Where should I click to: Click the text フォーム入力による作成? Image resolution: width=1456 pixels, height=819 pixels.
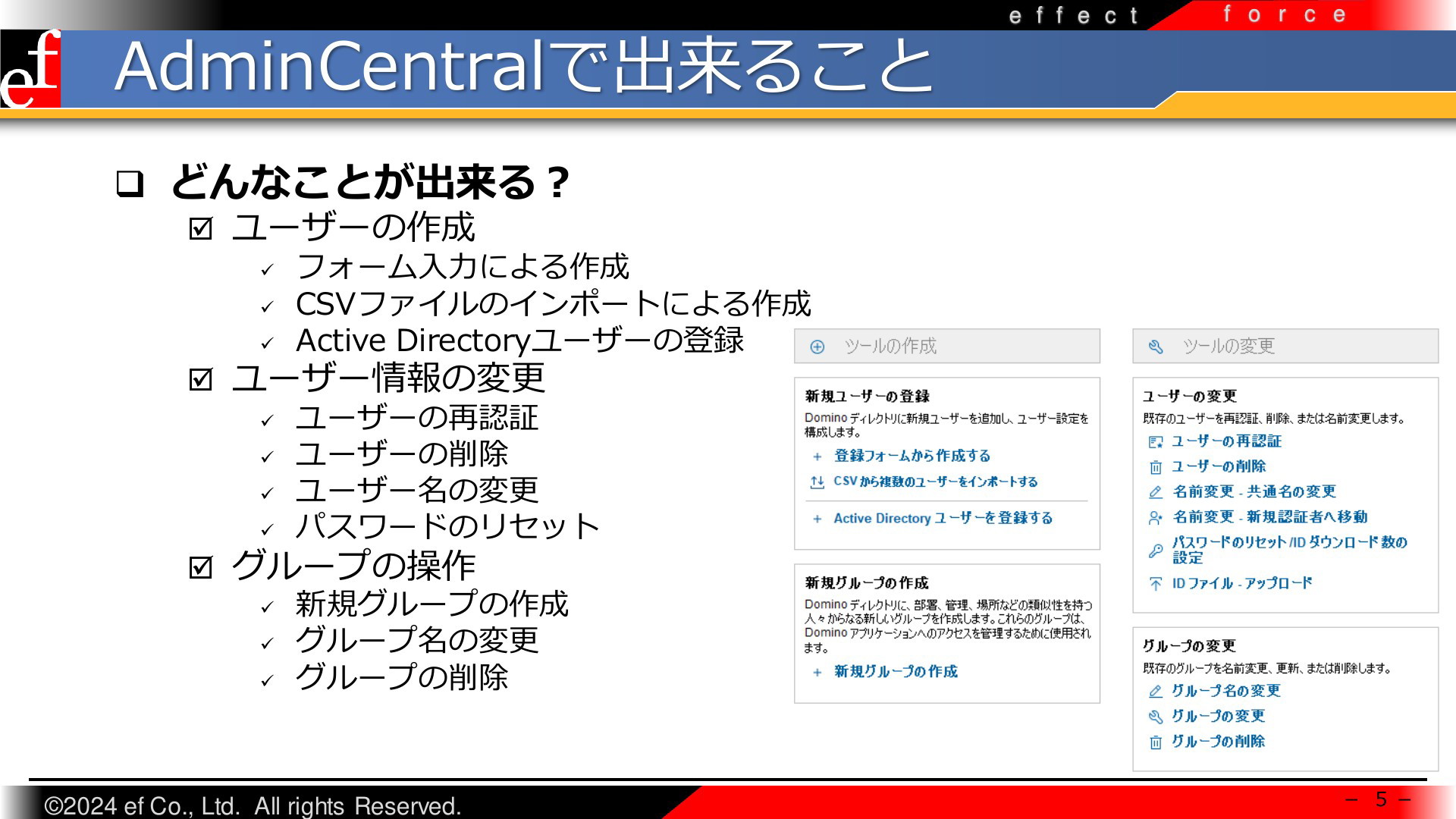point(463,267)
